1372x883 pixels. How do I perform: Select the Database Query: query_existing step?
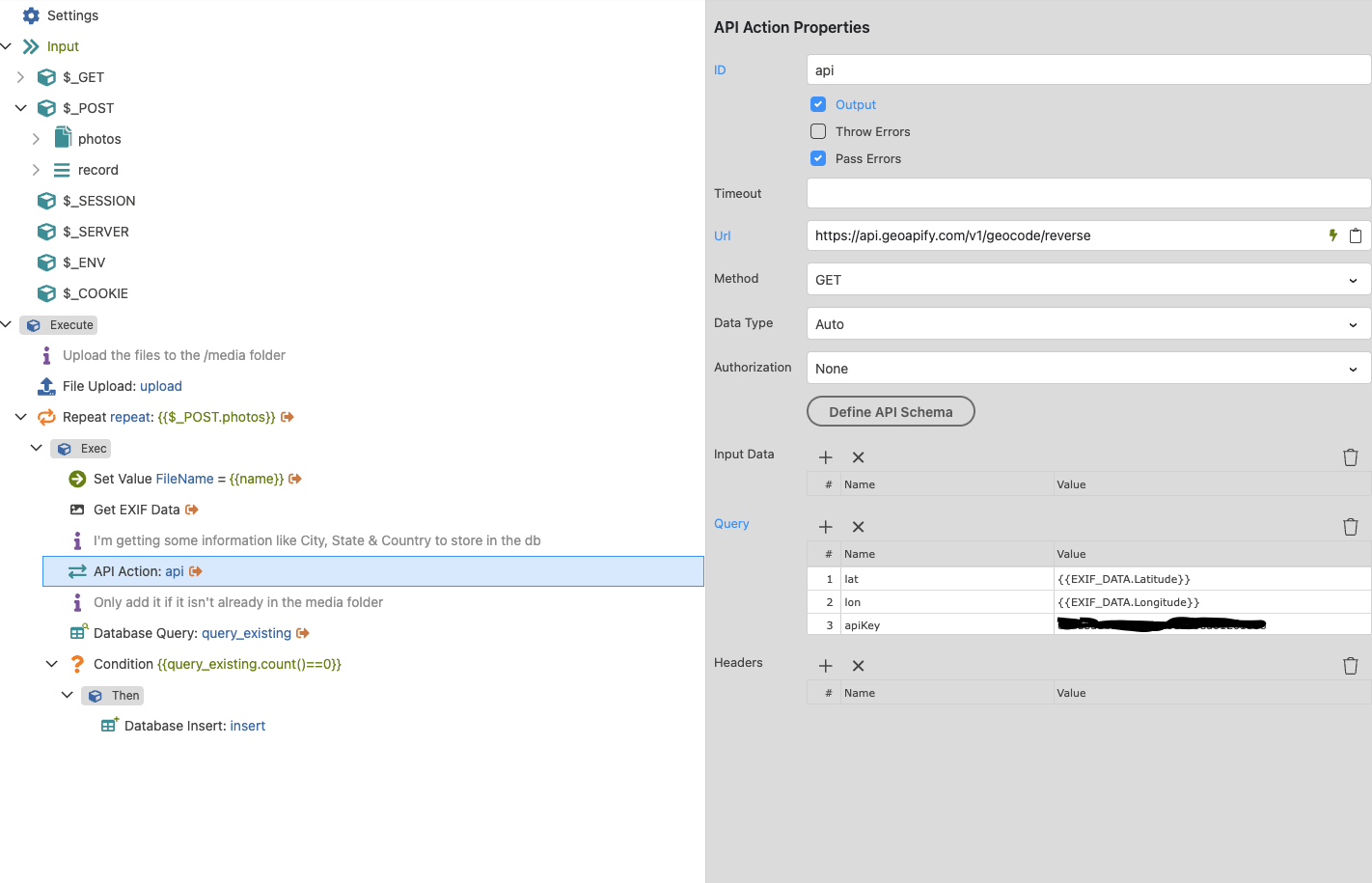(x=189, y=633)
